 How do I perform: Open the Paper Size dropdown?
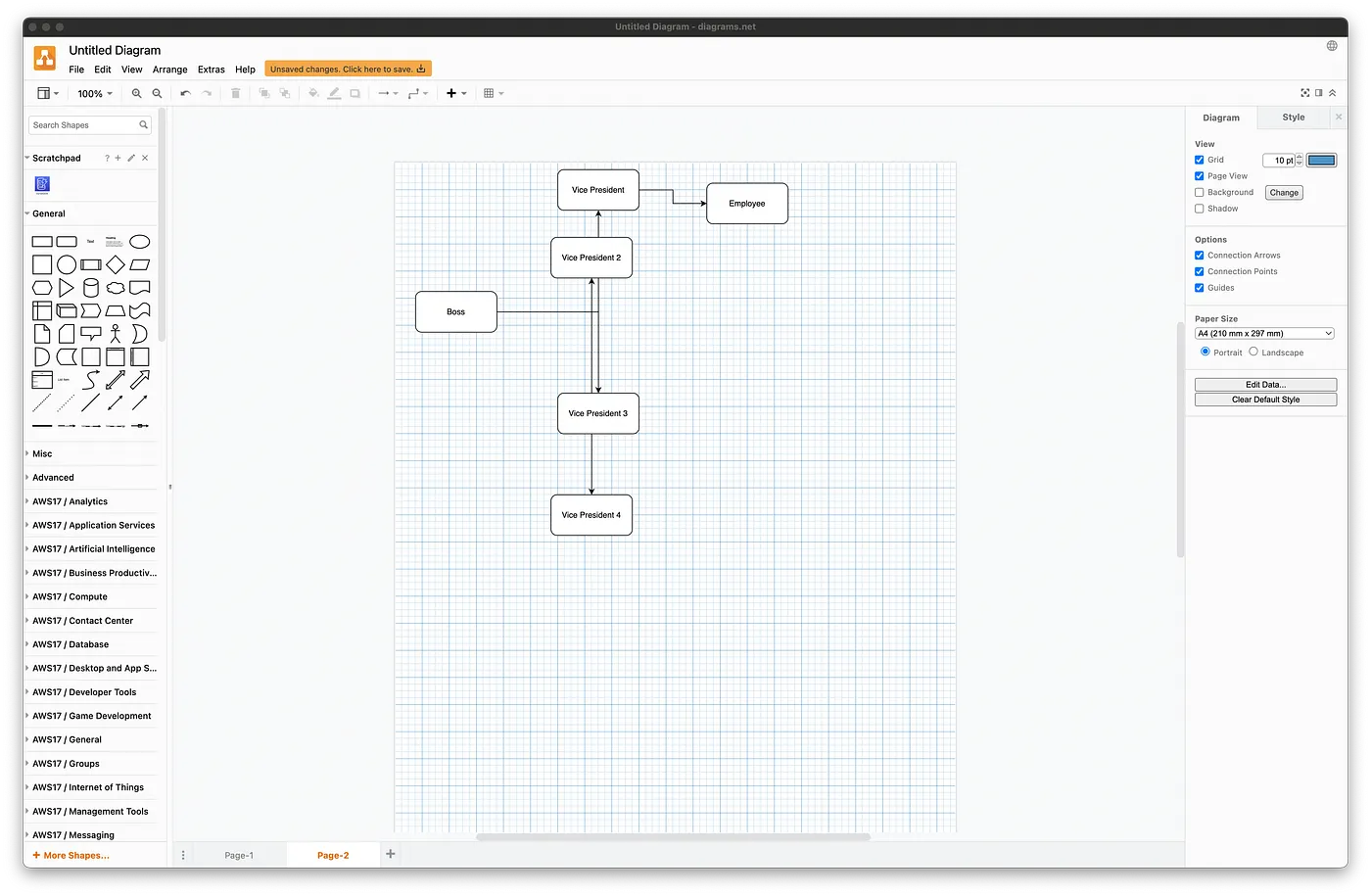coord(1263,333)
